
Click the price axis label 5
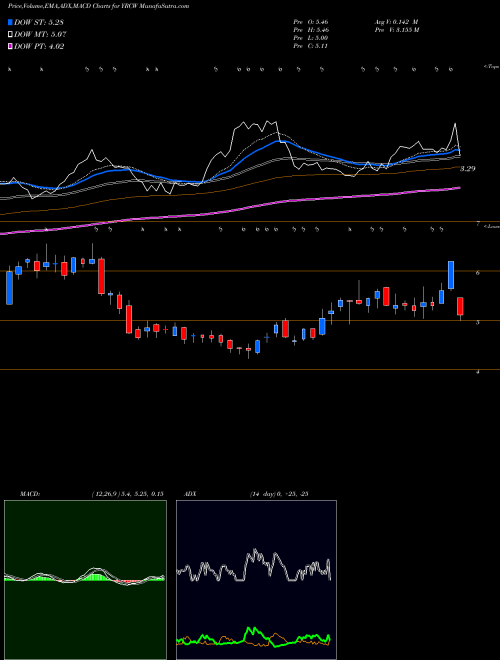coord(478,322)
